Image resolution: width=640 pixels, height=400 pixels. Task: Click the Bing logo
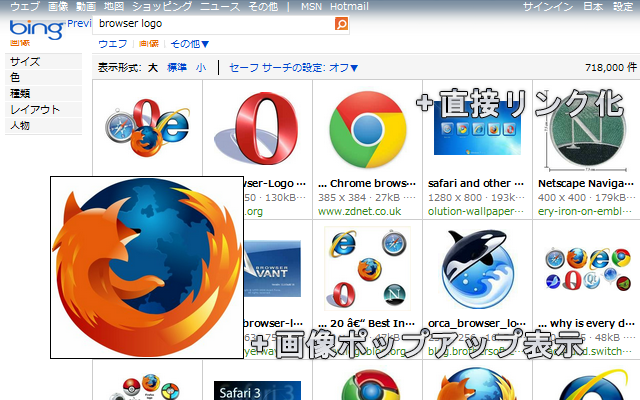[x=36, y=29]
